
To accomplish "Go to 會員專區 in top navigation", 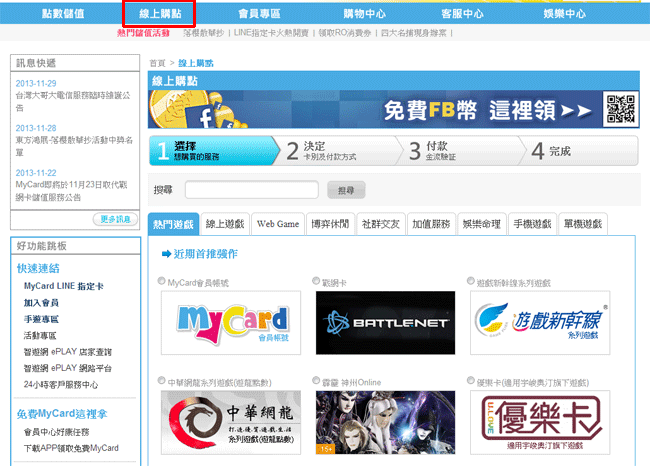I will tap(260, 14).
